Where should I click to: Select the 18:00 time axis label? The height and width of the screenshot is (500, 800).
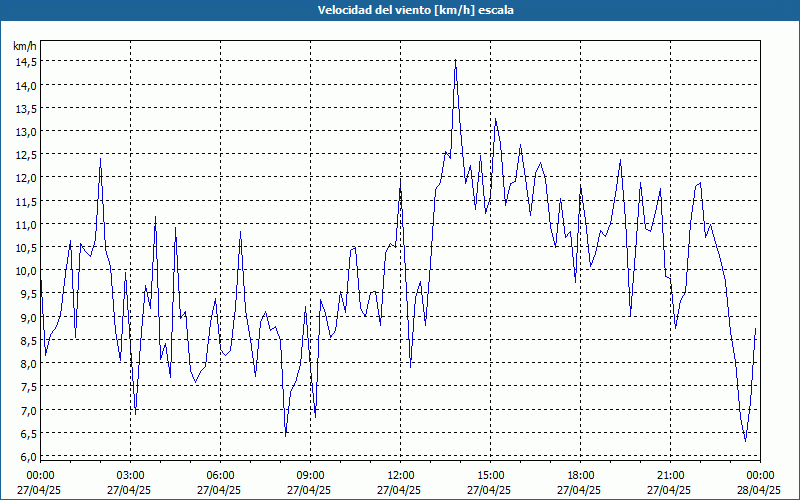click(581, 476)
